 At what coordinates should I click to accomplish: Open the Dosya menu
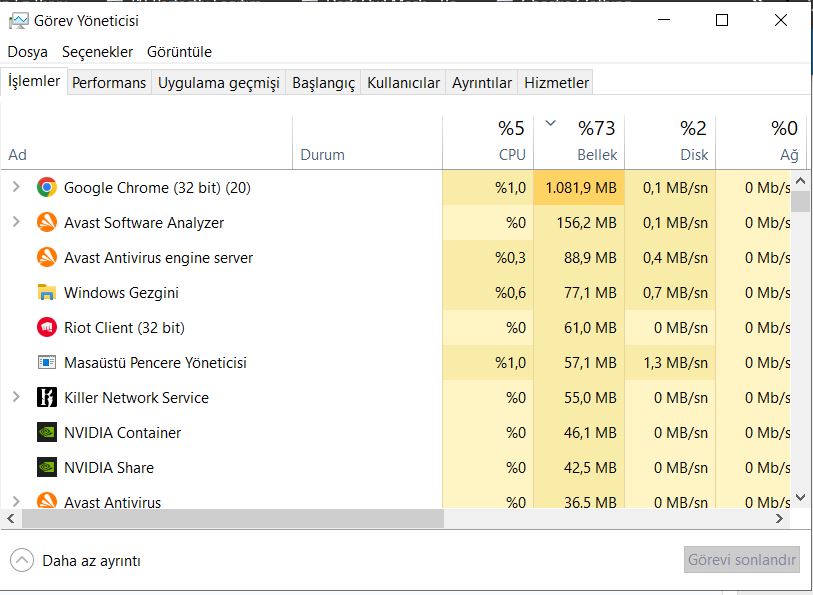(27, 51)
